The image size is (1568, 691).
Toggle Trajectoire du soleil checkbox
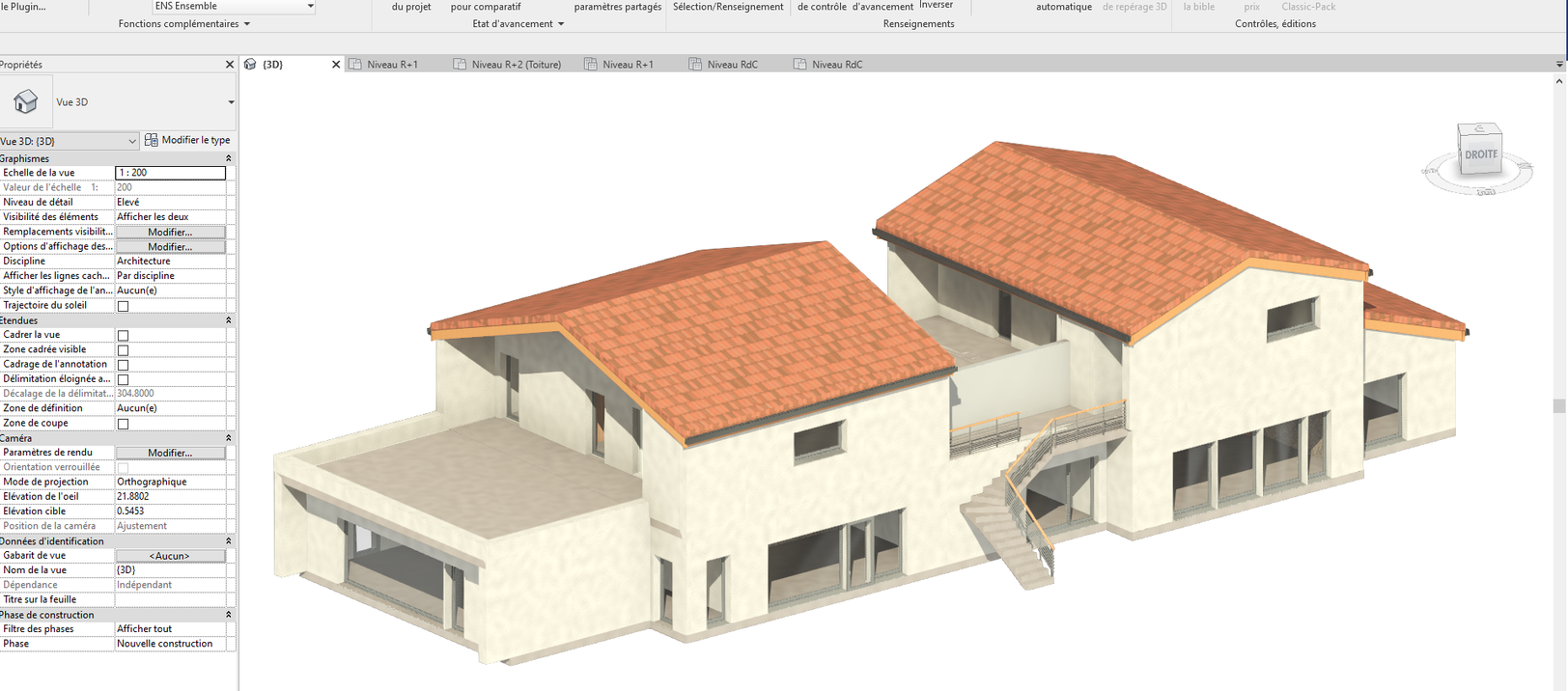[x=123, y=306]
